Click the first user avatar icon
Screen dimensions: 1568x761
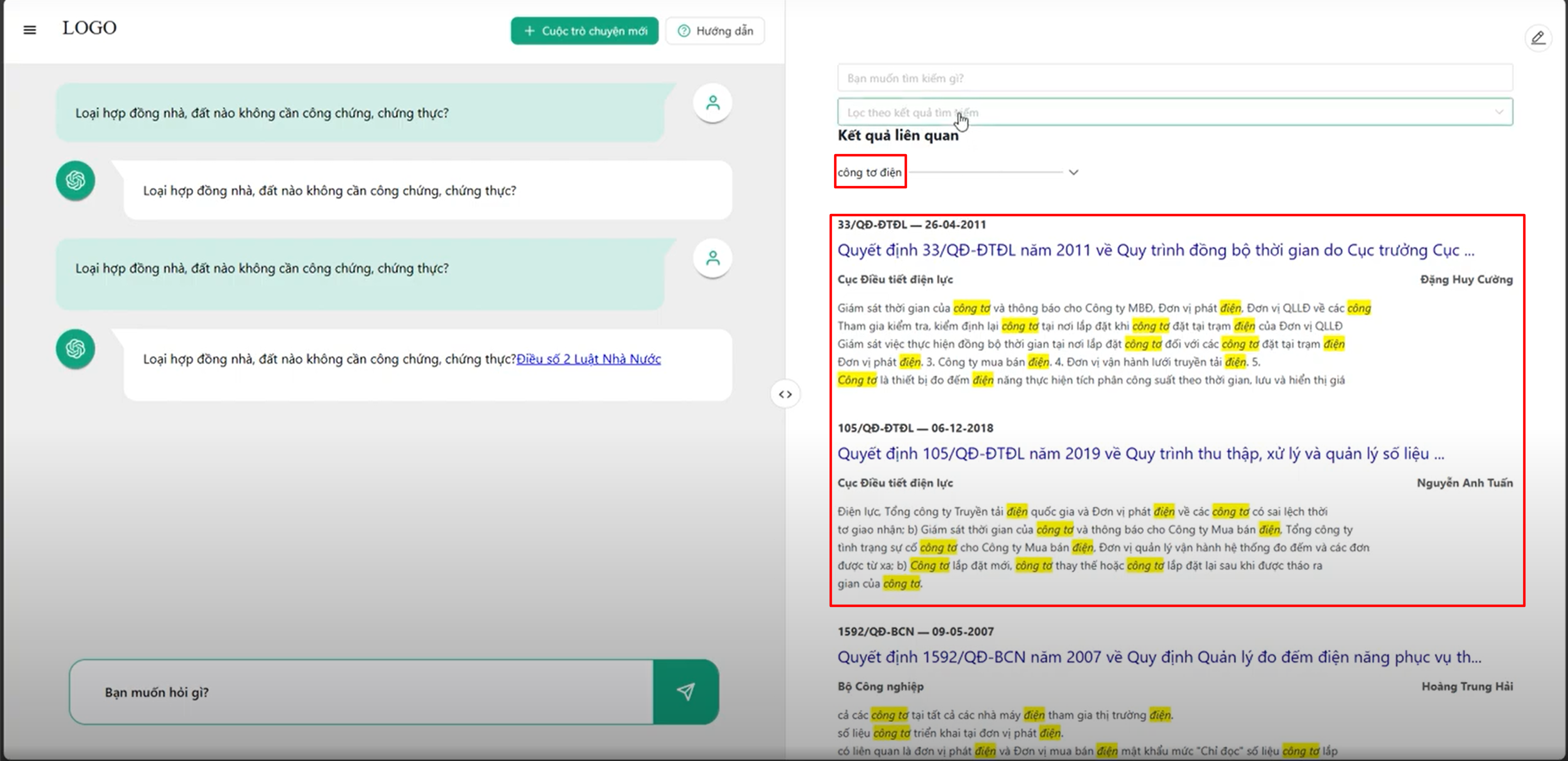[x=712, y=103]
